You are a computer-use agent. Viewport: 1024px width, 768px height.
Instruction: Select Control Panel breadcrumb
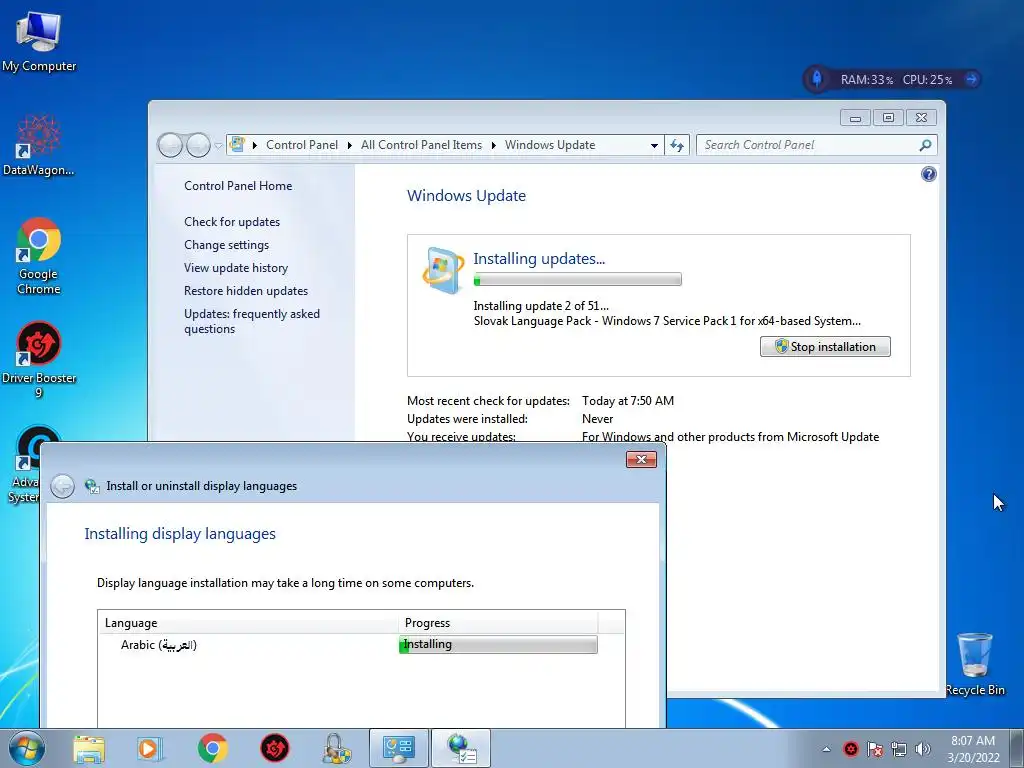(x=302, y=145)
